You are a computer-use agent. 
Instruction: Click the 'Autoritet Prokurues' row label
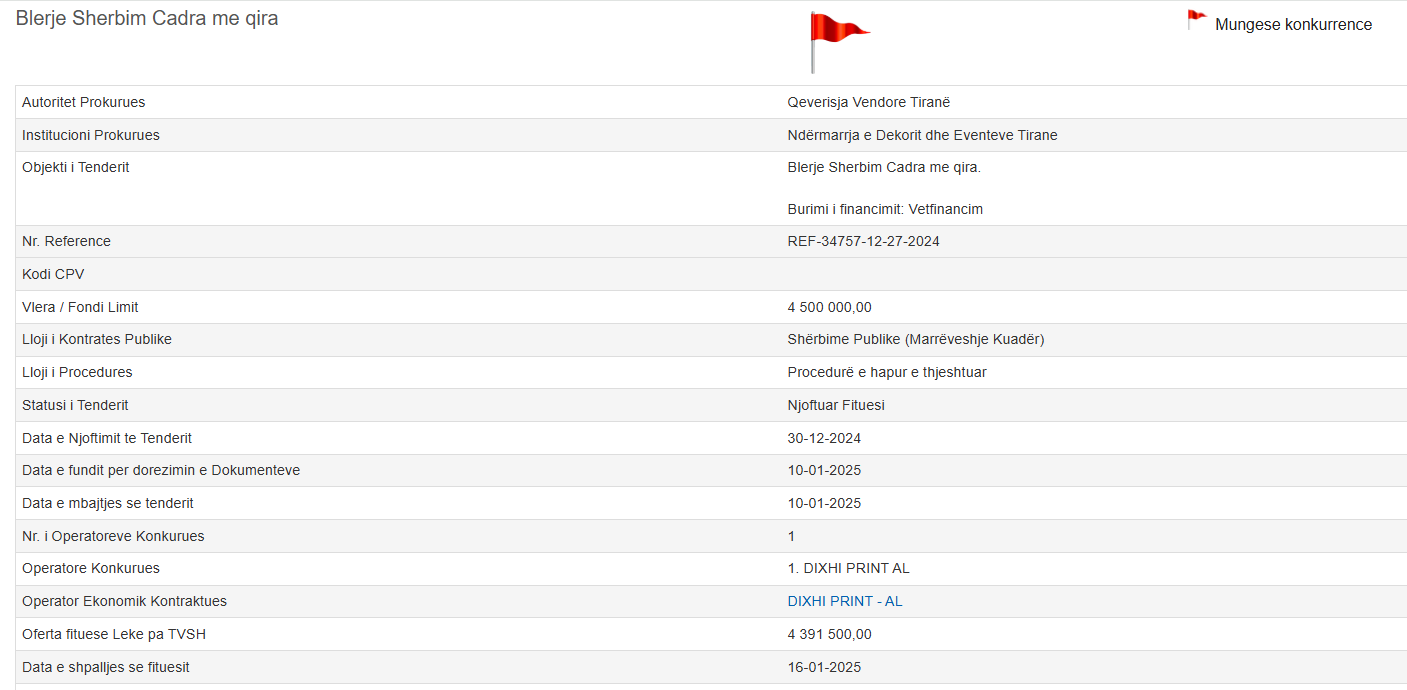(83, 102)
